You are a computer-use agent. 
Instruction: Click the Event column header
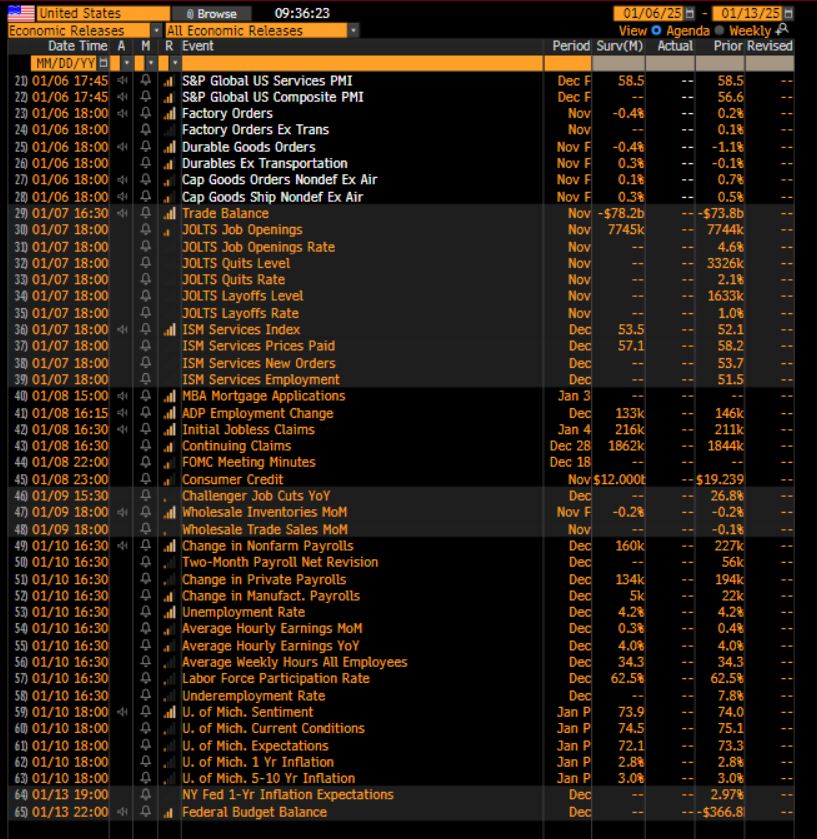tap(197, 46)
